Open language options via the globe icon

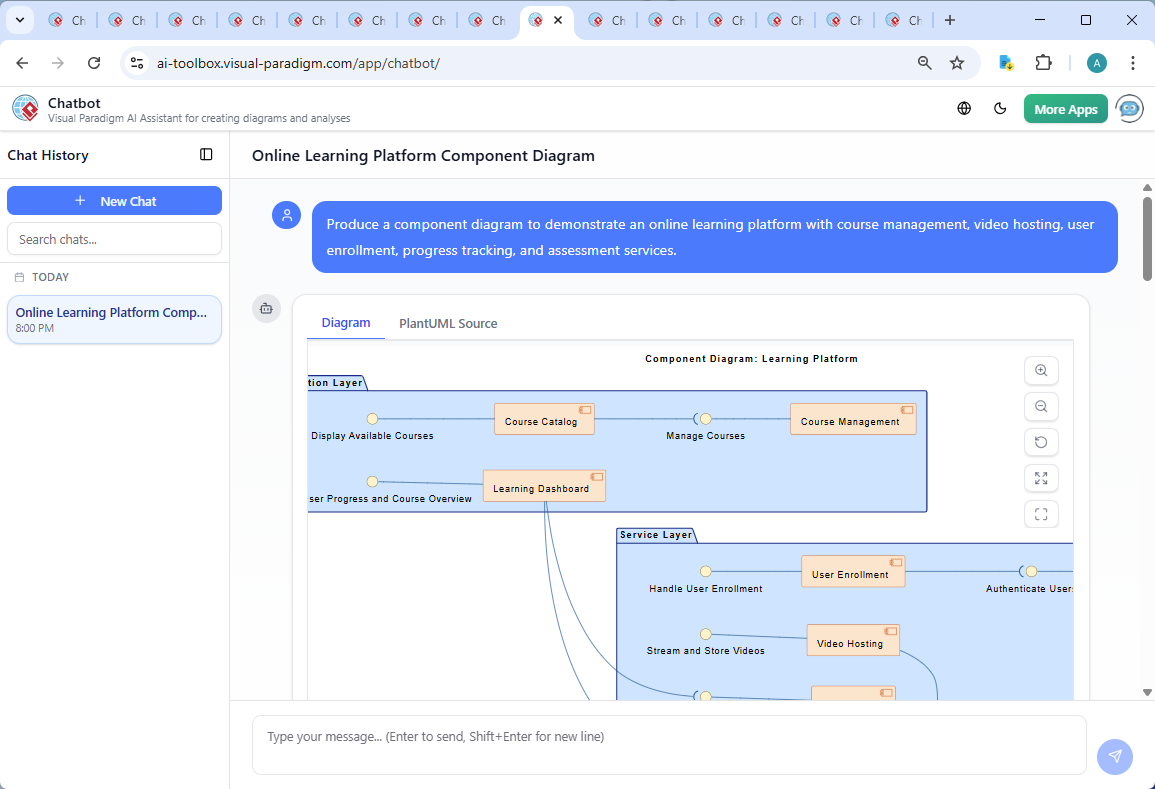tap(964, 108)
